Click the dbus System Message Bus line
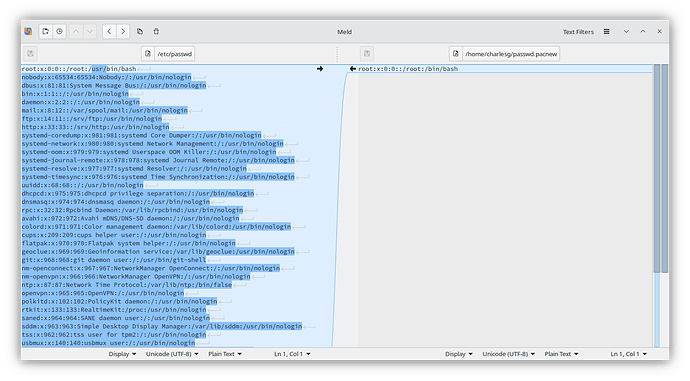 tap(114, 85)
